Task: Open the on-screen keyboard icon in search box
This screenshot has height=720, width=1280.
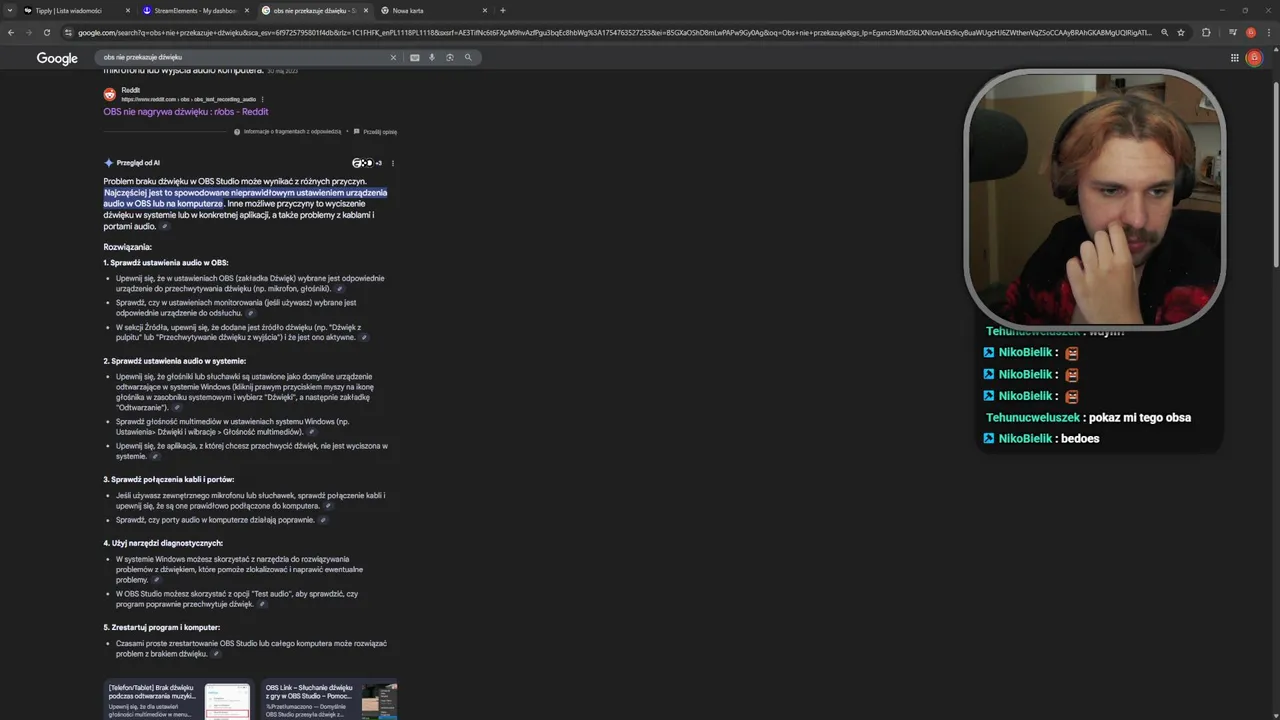Action: point(415,57)
